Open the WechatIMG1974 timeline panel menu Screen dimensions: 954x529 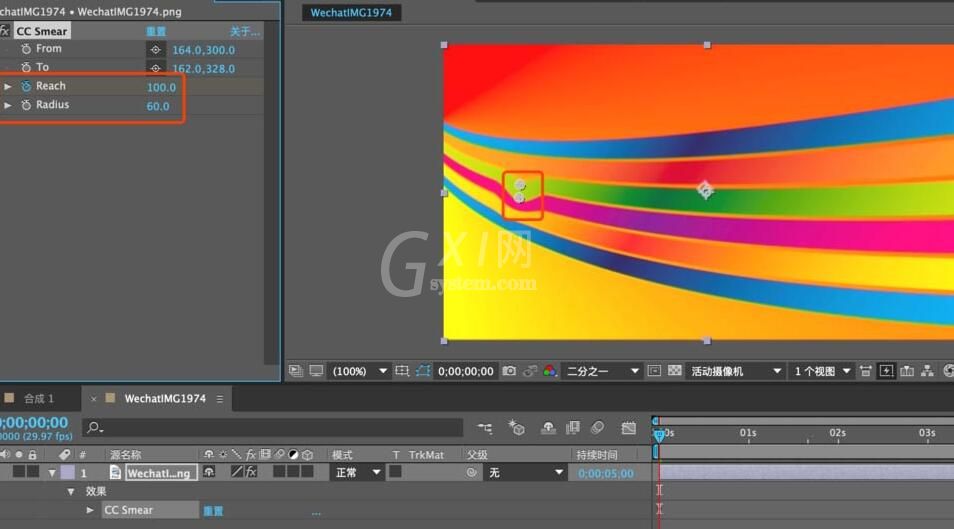pyautogui.click(x=220, y=399)
